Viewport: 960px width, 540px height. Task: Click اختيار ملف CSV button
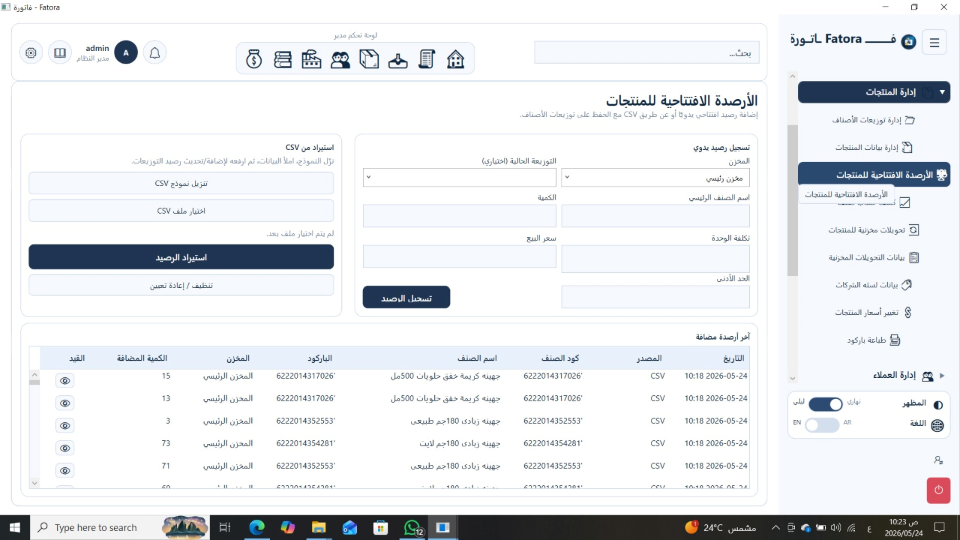tap(181, 211)
